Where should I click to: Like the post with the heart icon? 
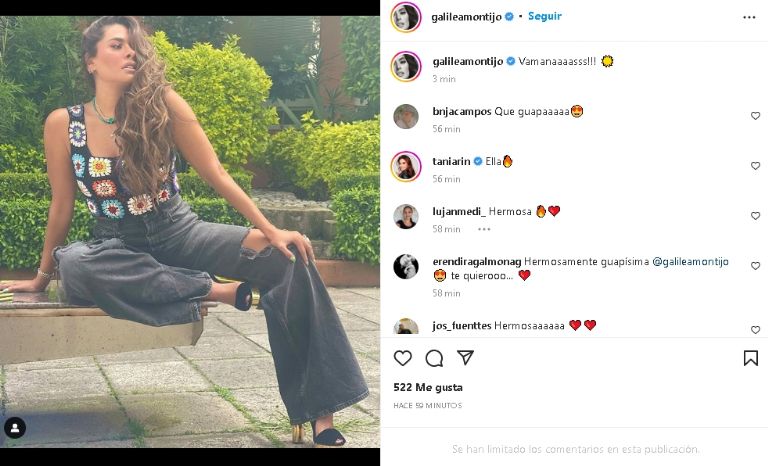[x=403, y=358]
